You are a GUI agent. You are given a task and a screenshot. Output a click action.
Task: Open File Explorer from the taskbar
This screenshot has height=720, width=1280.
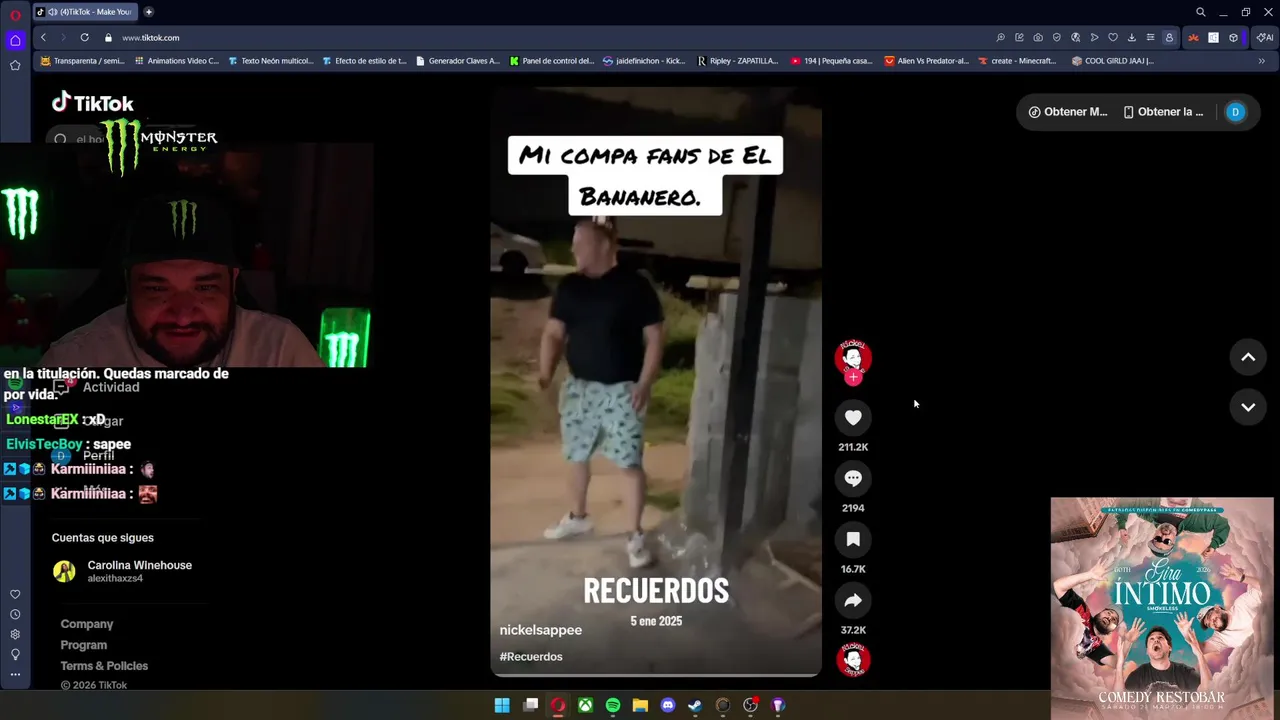pyautogui.click(x=640, y=705)
